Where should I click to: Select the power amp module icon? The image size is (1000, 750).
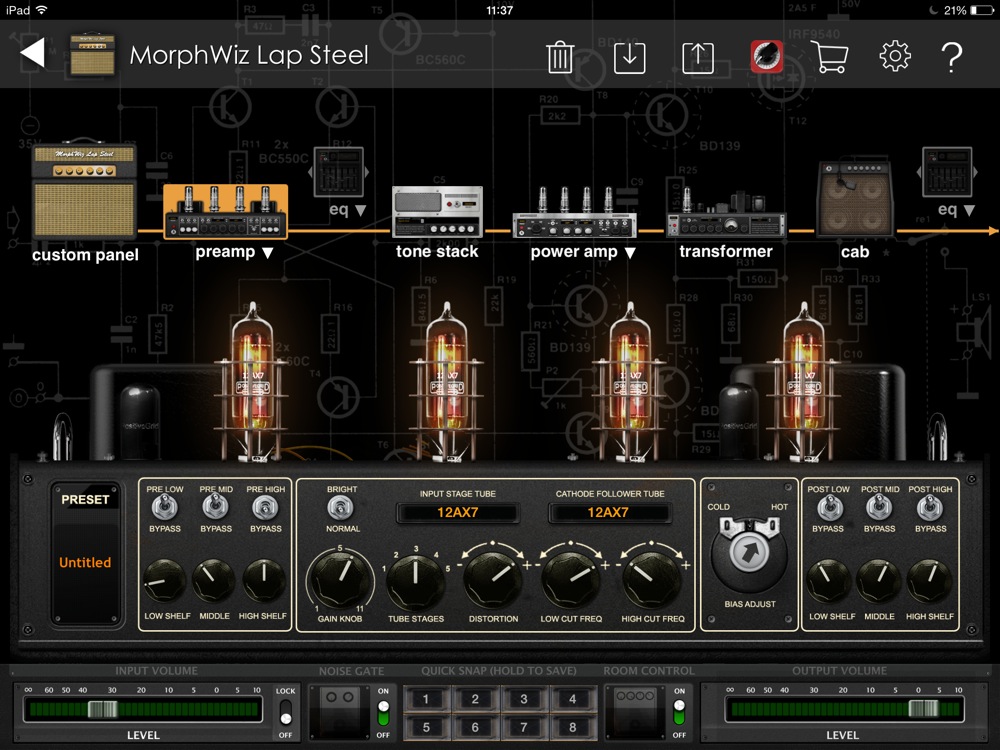[x=574, y=213]
